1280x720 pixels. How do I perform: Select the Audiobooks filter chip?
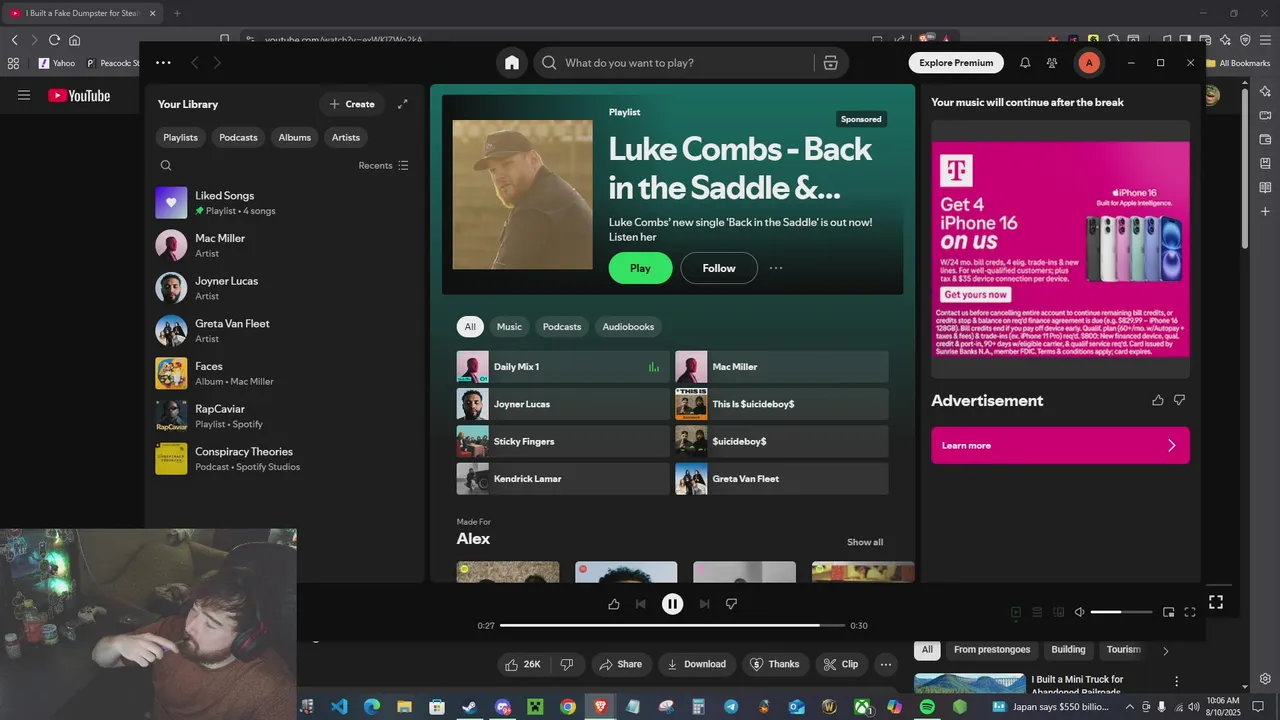click(628, 327)
